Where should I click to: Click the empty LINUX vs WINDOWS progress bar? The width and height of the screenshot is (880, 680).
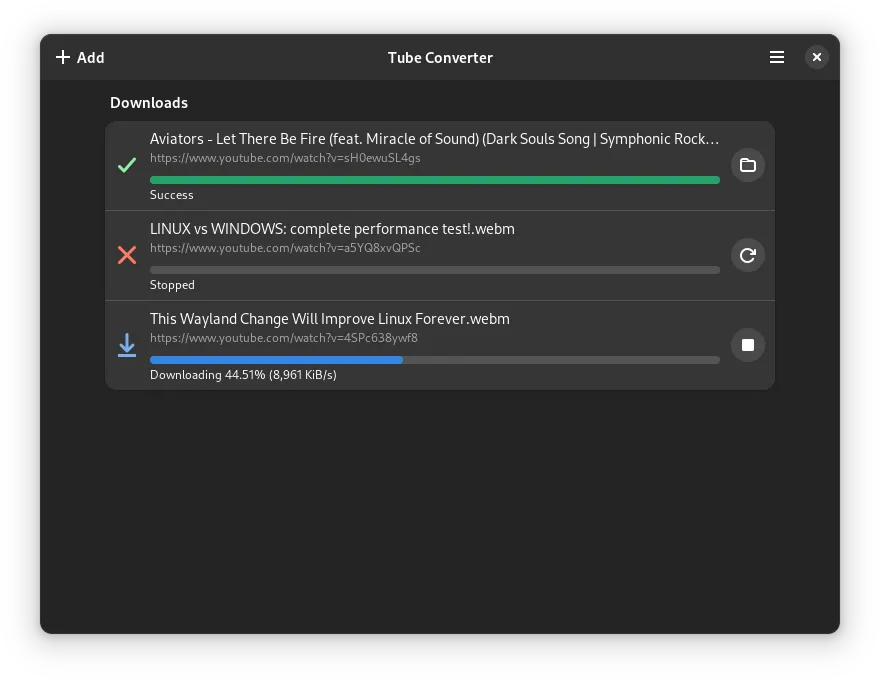pos(434,270)
